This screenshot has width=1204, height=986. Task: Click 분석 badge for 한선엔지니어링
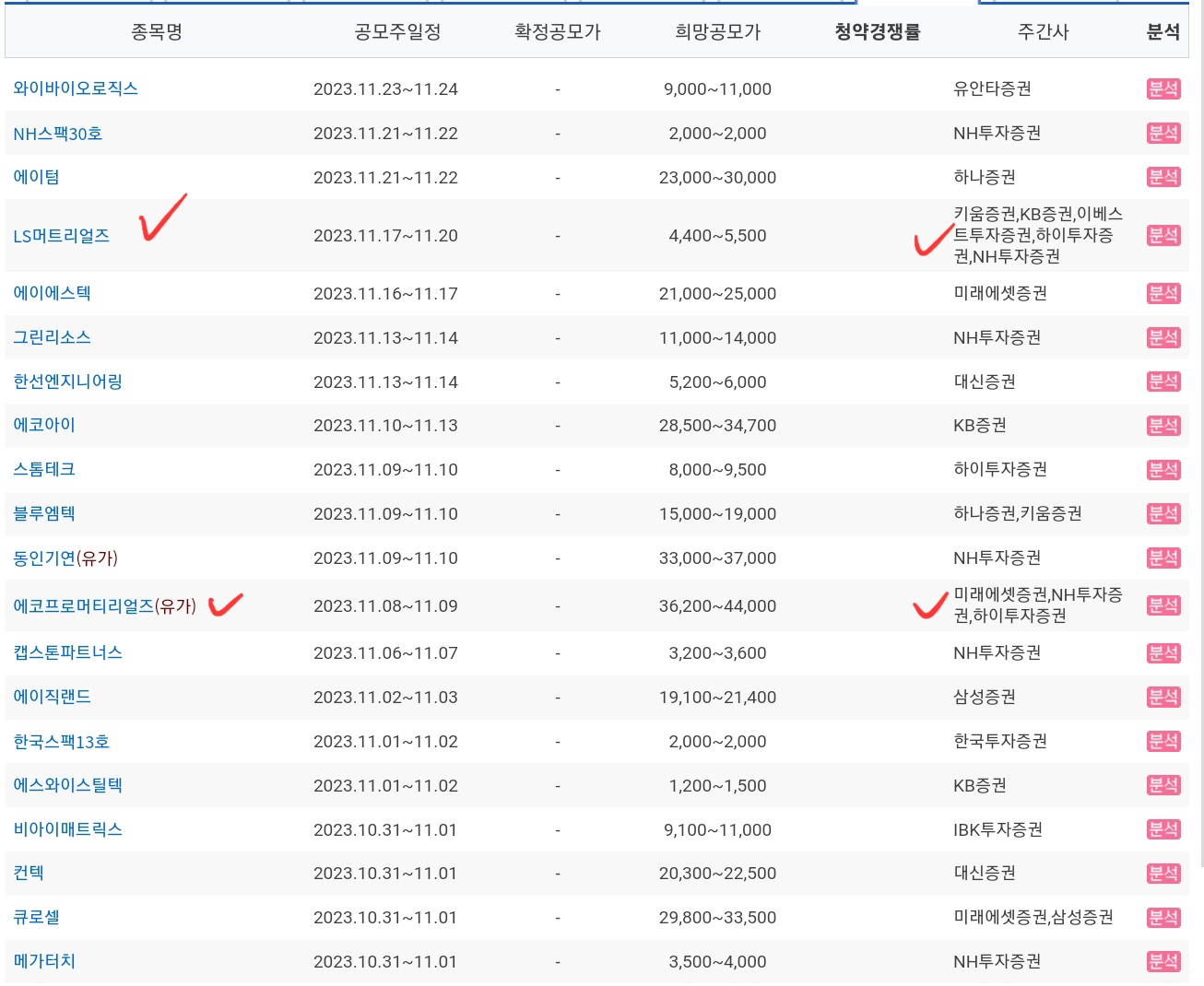1163,381
